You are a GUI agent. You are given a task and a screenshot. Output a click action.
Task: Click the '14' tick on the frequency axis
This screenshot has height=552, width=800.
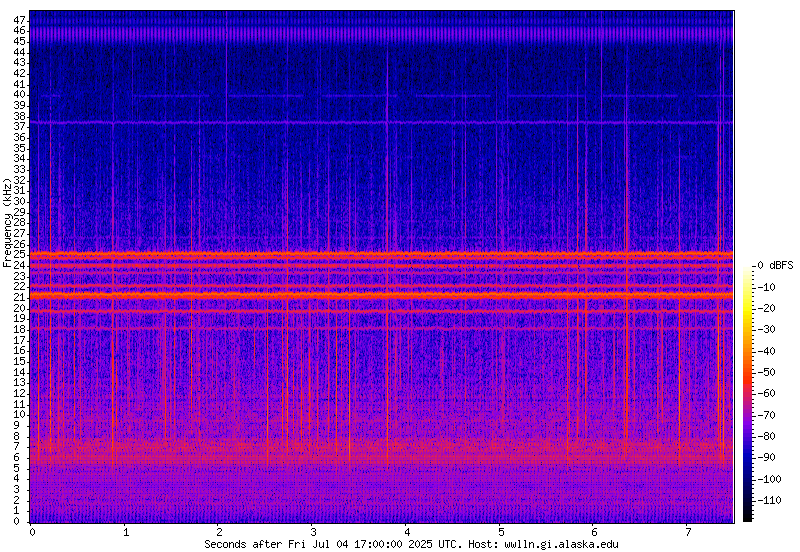[20, 372]
